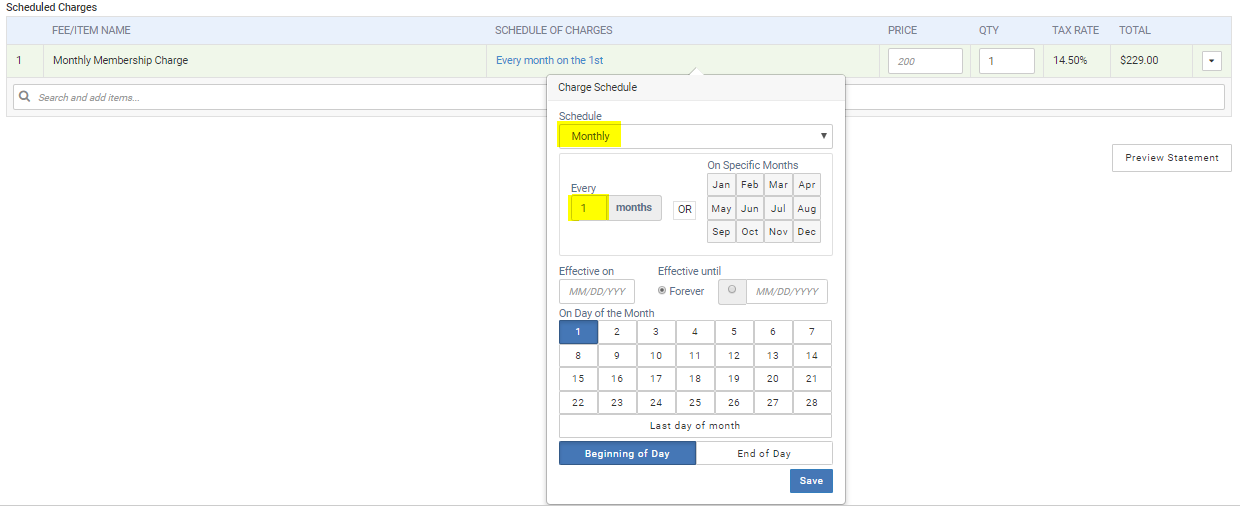
Task: Switch to End of Day option
Action: (764, 454)
